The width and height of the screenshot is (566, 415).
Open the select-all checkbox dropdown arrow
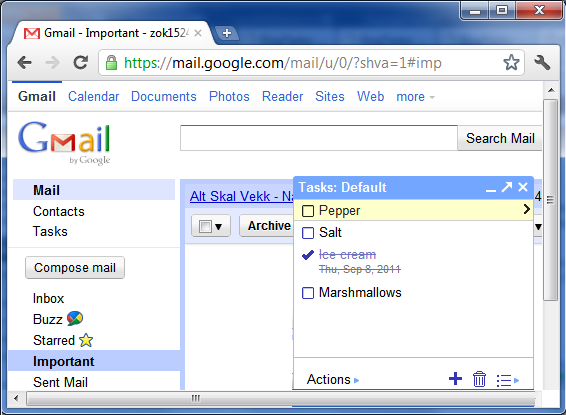[218, 227]
